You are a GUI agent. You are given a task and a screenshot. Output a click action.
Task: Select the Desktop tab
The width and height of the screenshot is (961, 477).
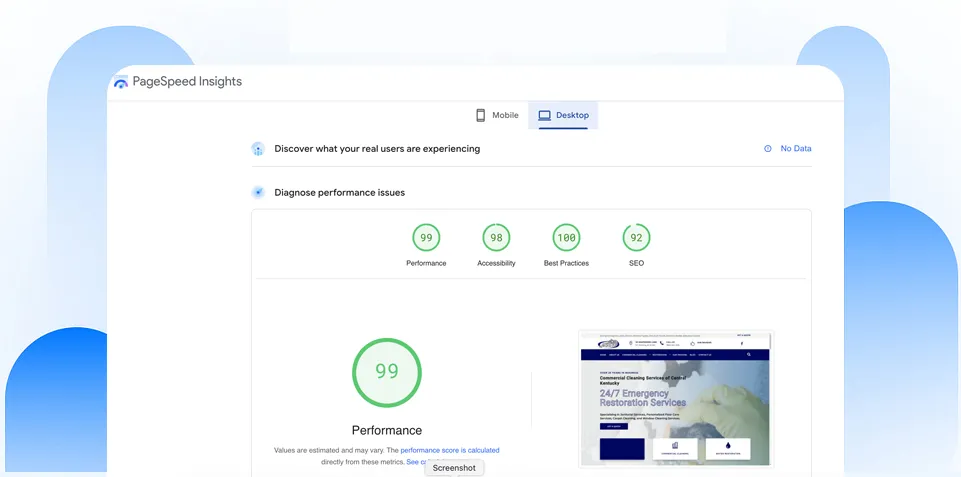(563, 115)
